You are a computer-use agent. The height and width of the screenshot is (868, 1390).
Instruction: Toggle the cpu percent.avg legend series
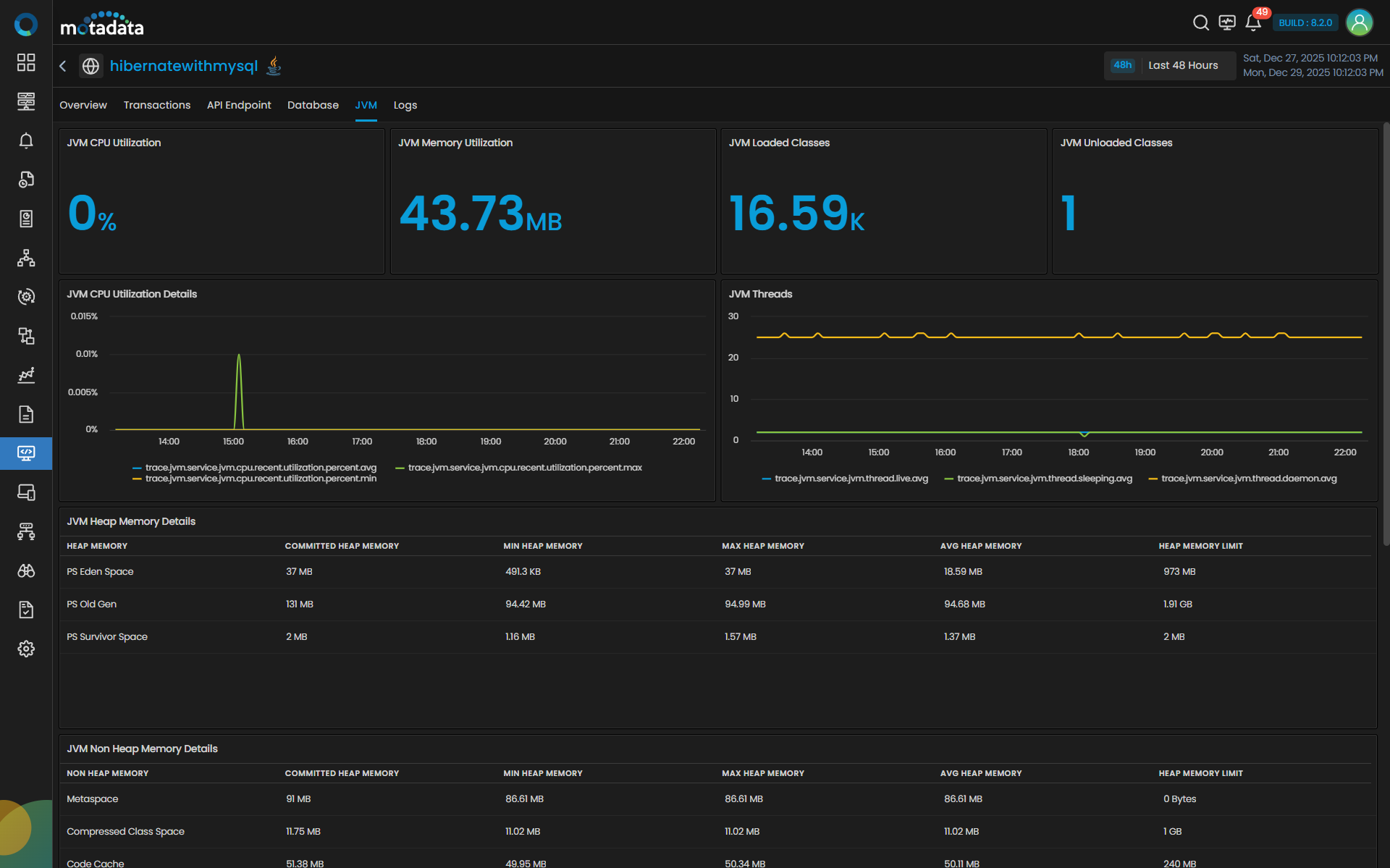[x=261, y=468]
